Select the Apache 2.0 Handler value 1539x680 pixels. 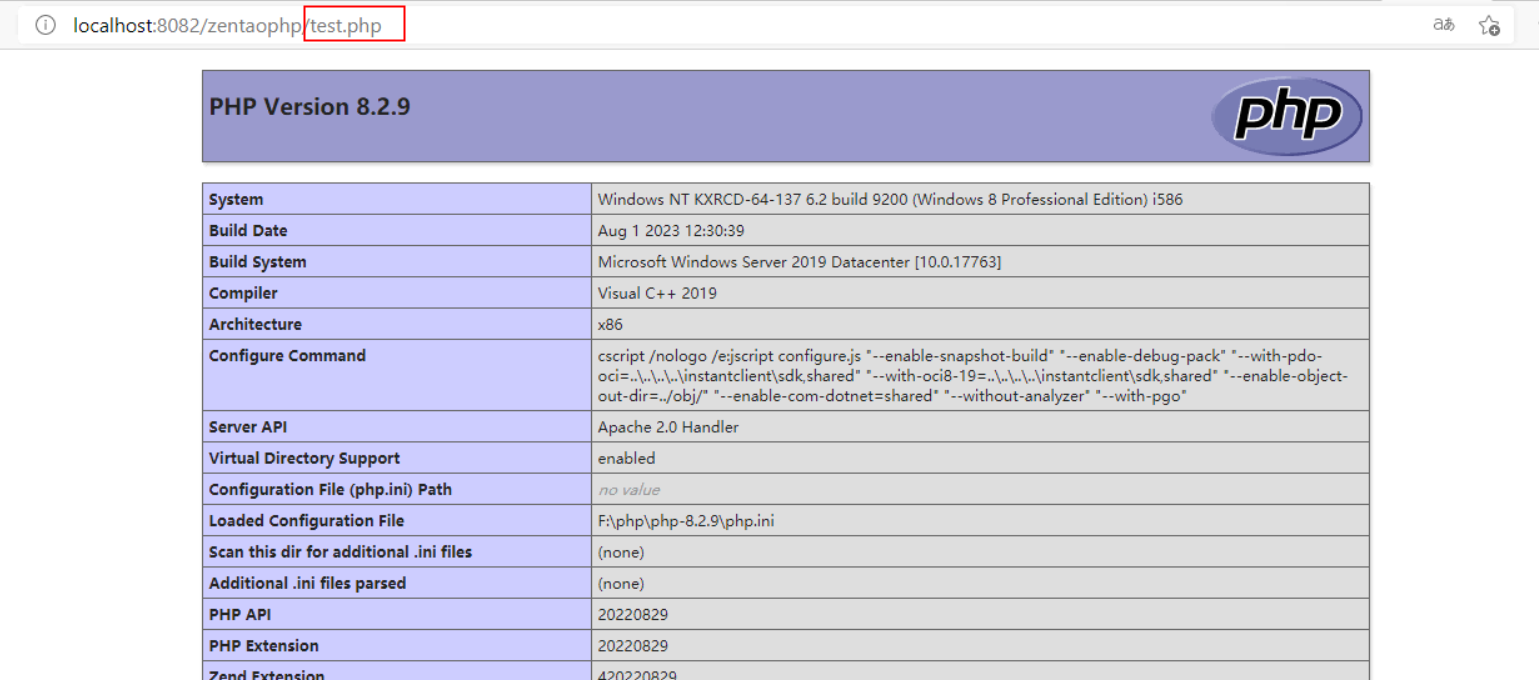click(668, 427)
